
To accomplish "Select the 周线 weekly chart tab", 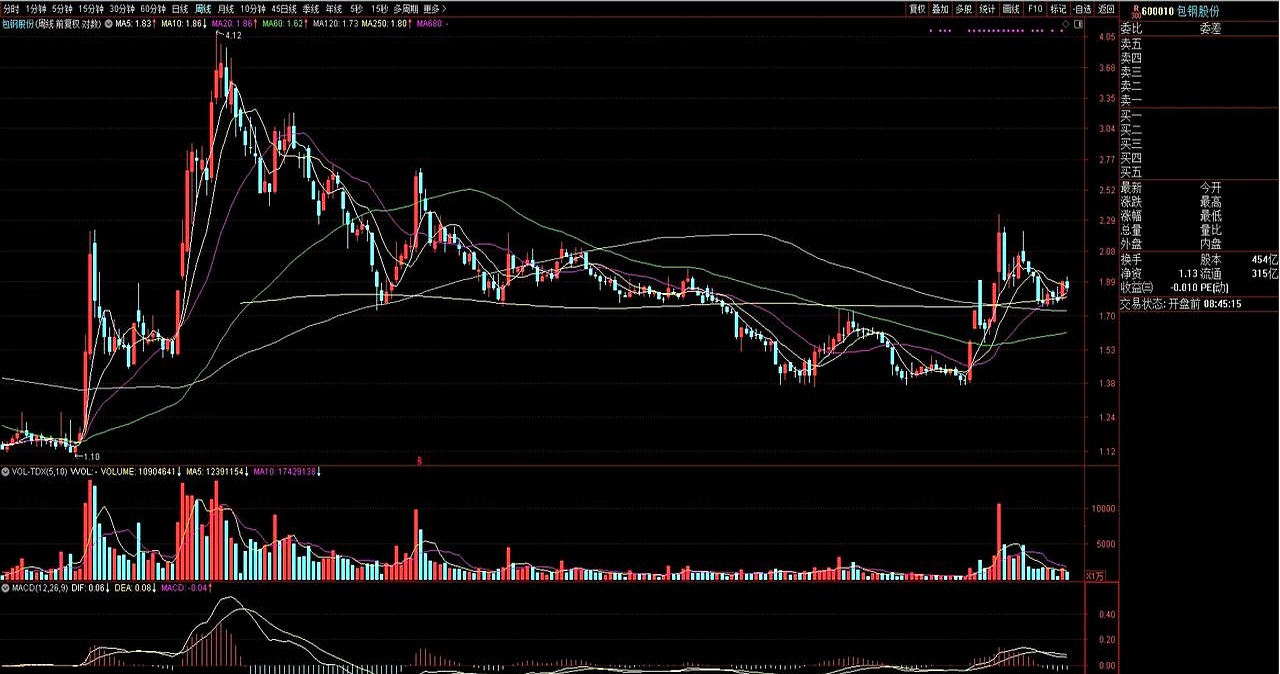I will pos(203,8).
